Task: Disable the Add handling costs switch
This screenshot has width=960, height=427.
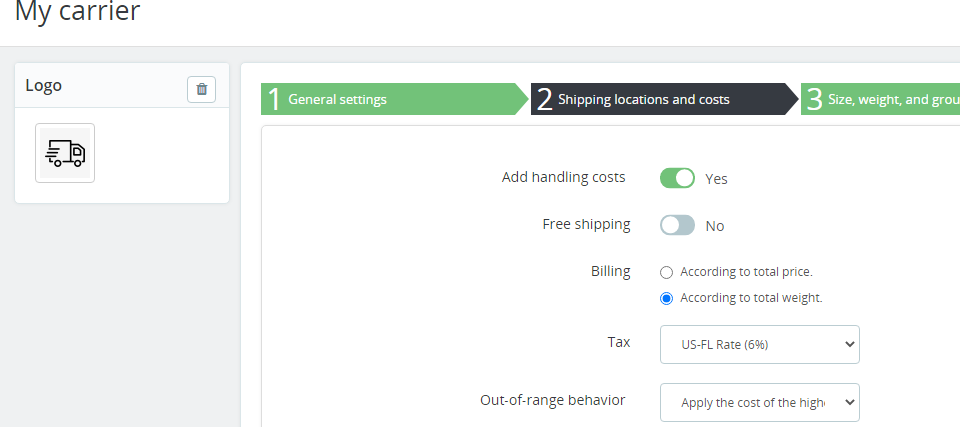Action: [x=677, y=178]
